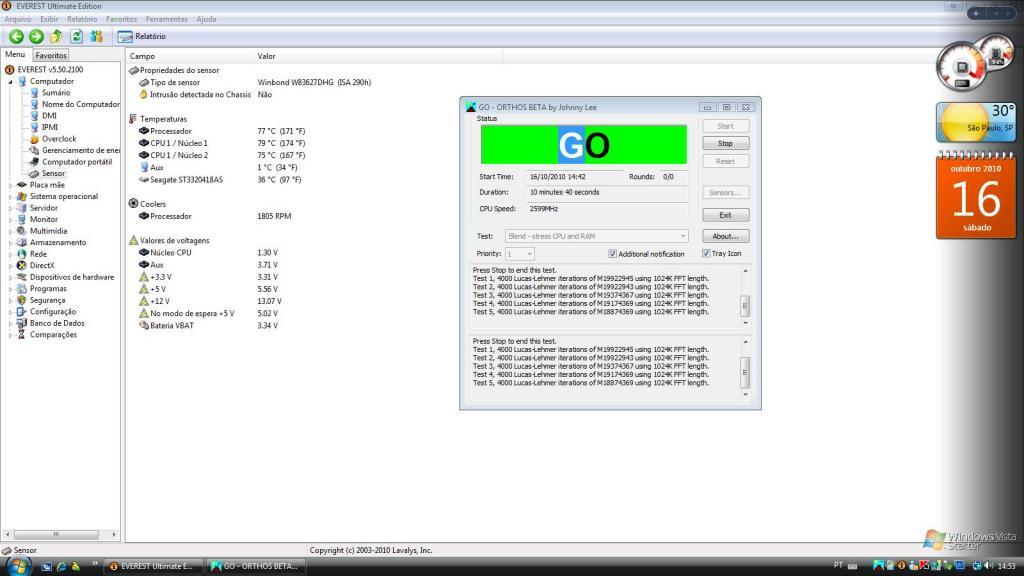Switch to the Favoritos tab in side panel
The height and width of the screenshot is (576, 1024).
(x=51, y=56)
